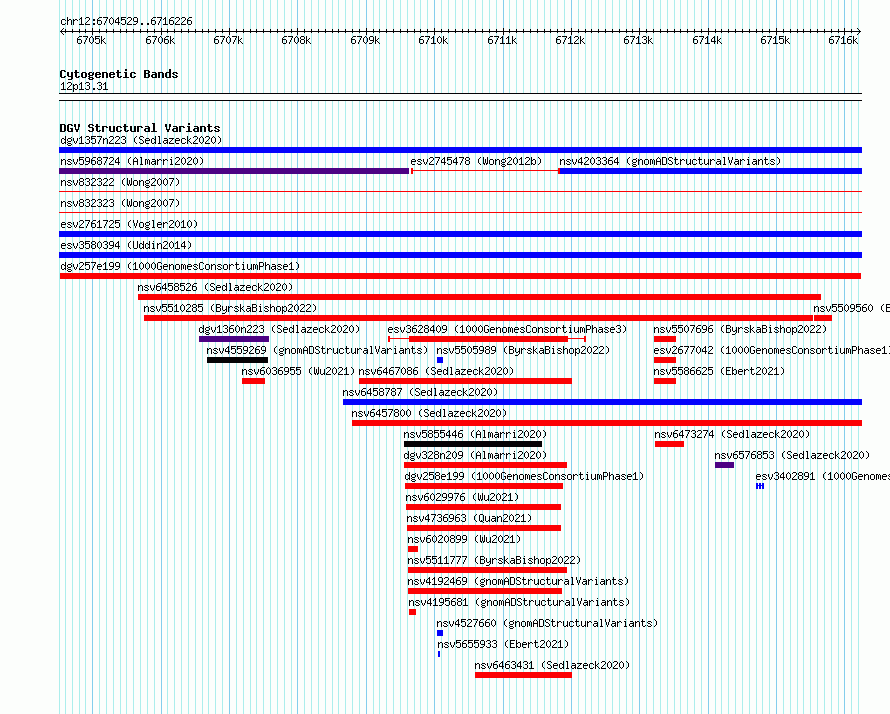Open the nsv832322 (Wong2007) variant label
The width and height of the screenshot is (890, 714).
click(x=120, y=182)
